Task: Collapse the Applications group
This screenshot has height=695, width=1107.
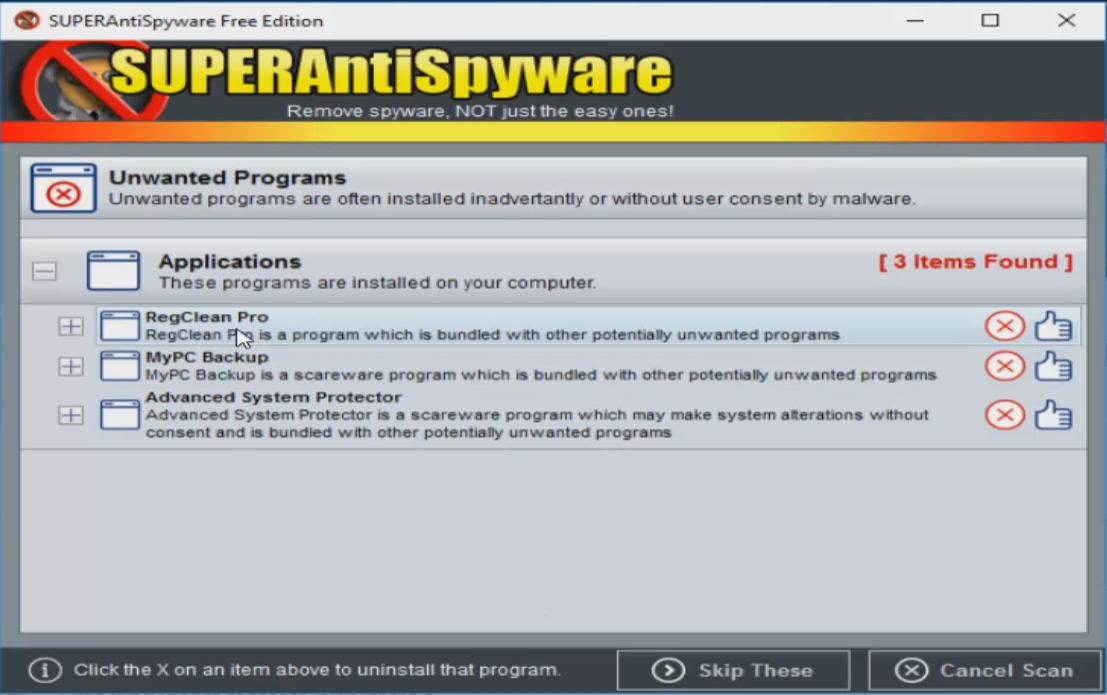Action: [x=44, y=271]
